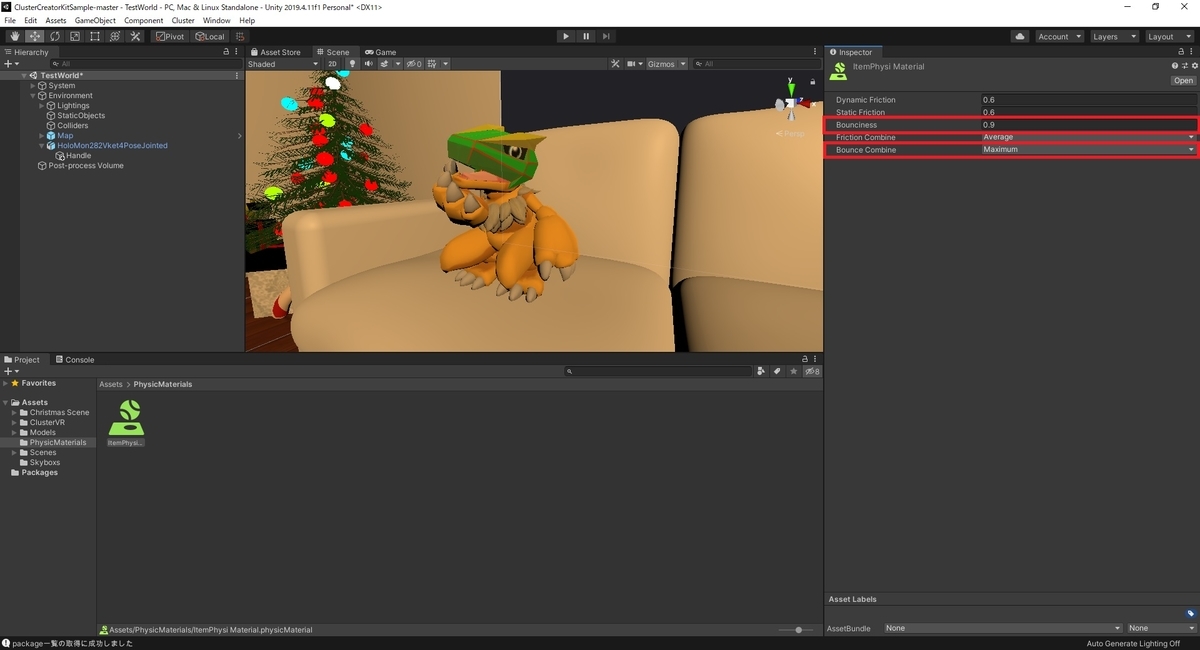
Task: Select ItemPhysi material asset thumbnail
Action: (126, 422)
